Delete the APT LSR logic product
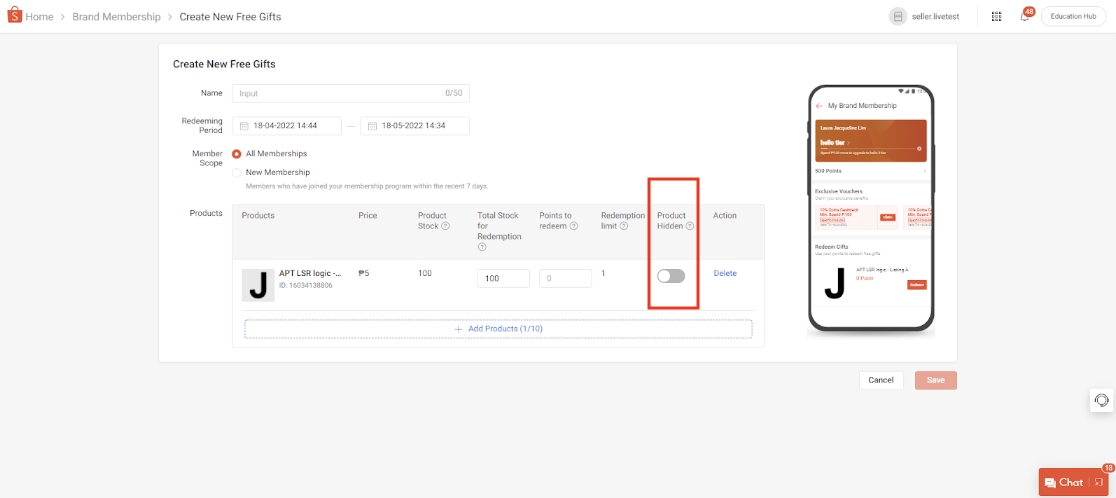 tap(725, 273)
